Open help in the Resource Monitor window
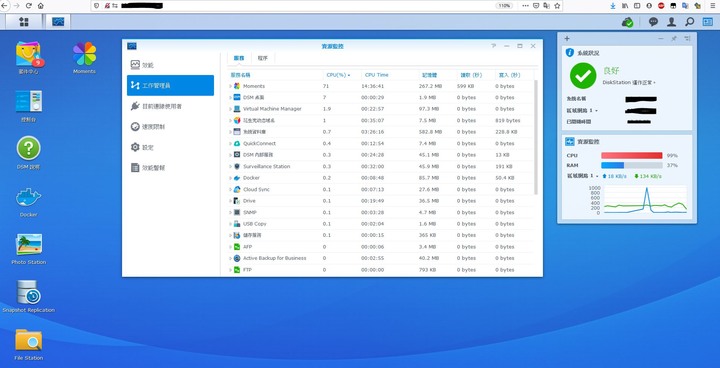The image size is (720, 368). tap(494, 46)
